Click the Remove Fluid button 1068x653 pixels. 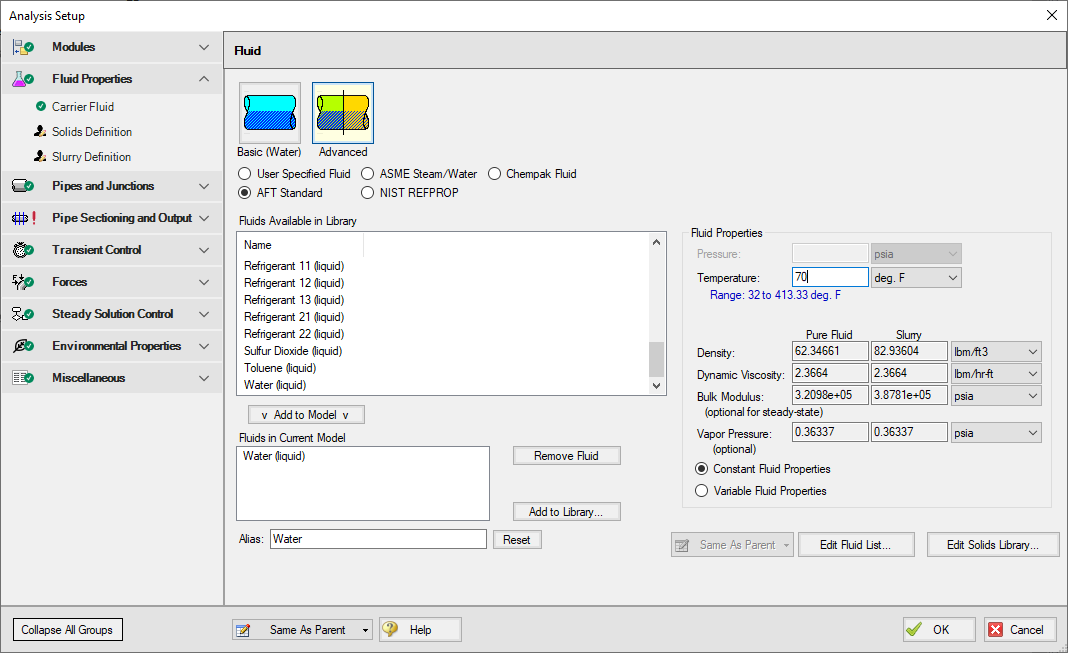click(x=566, y=456)
